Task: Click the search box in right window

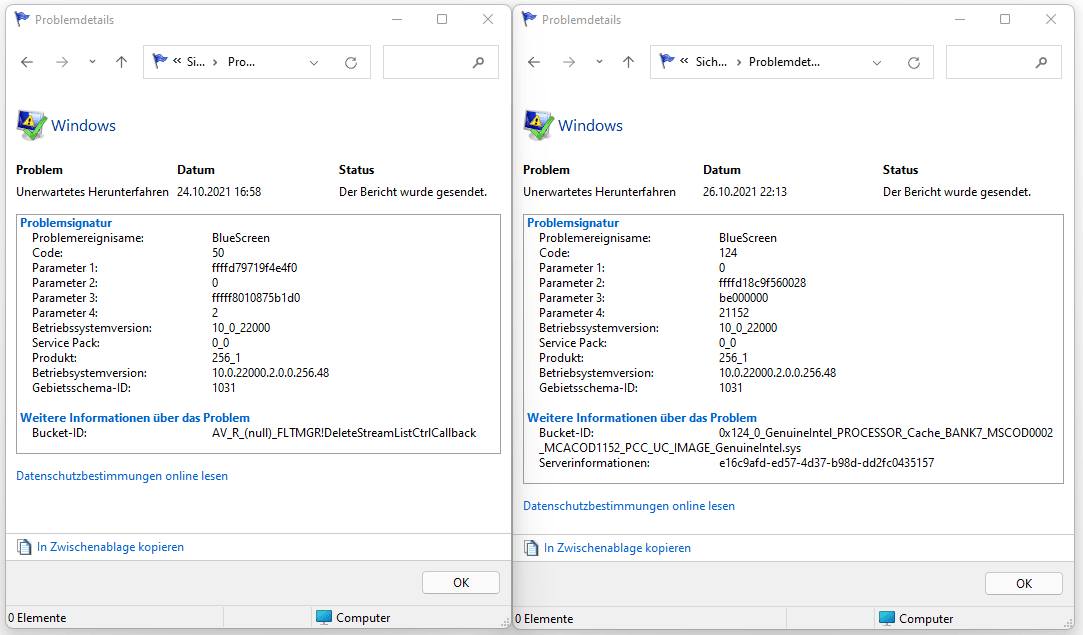Action: click(x=1004, y=62)
